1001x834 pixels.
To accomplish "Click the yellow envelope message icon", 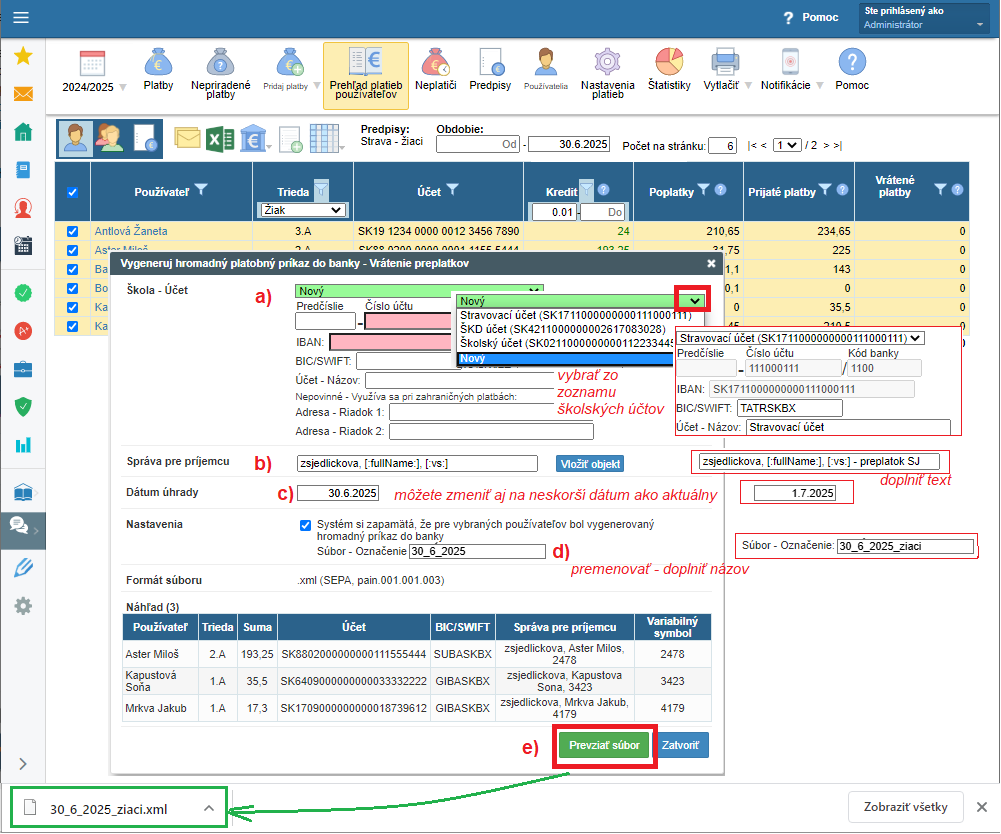I will [187, 138].
